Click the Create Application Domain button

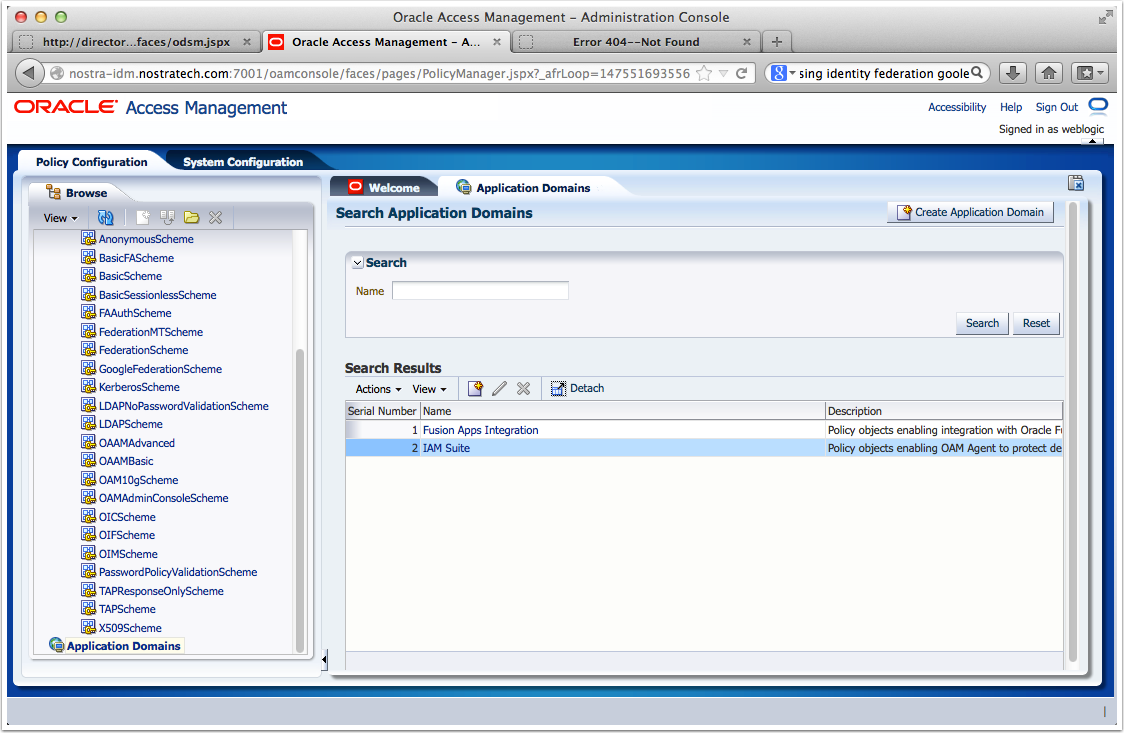[969, 211]
